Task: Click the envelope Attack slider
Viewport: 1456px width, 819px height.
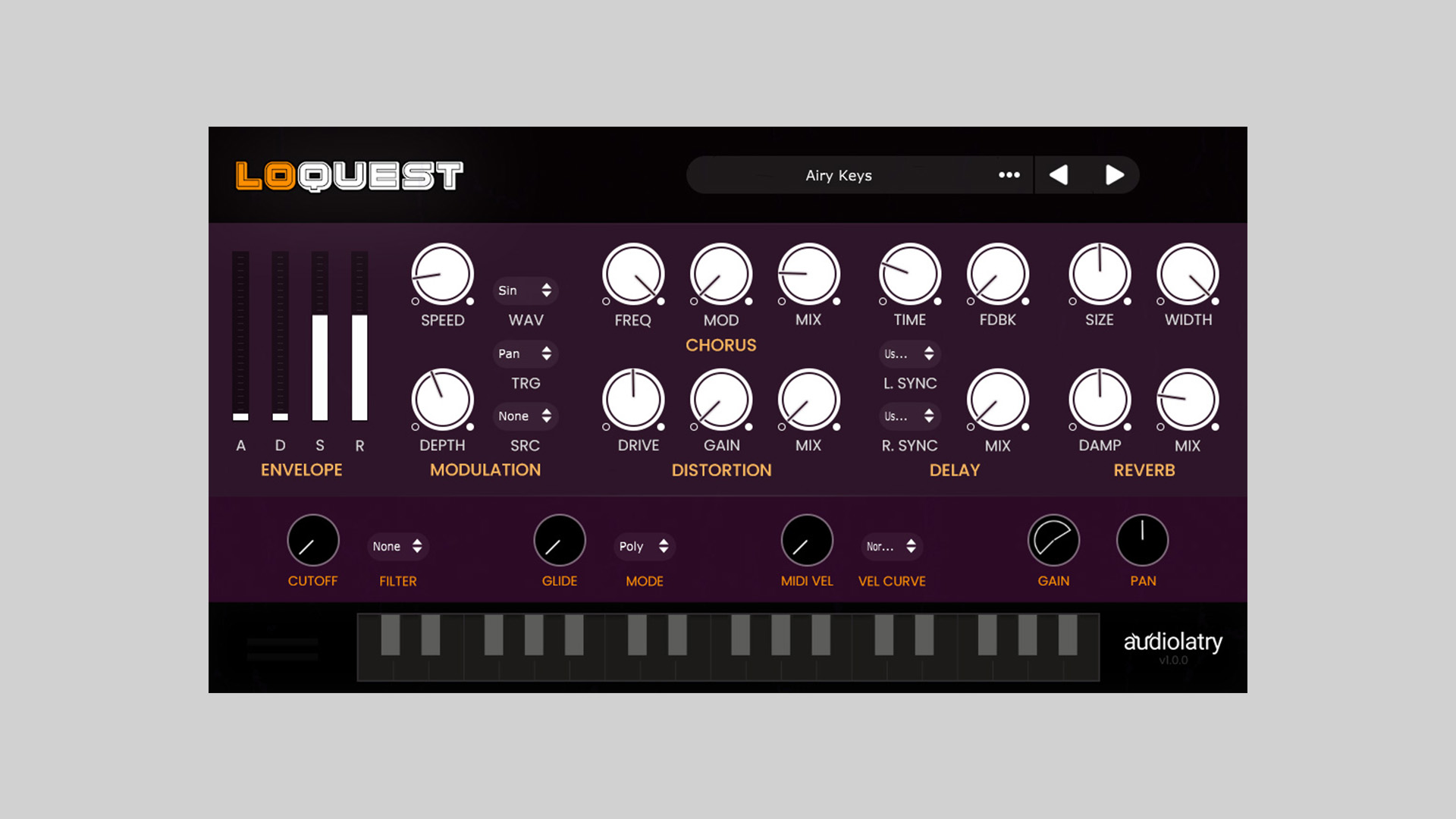Action: click(x=240, y=336)
